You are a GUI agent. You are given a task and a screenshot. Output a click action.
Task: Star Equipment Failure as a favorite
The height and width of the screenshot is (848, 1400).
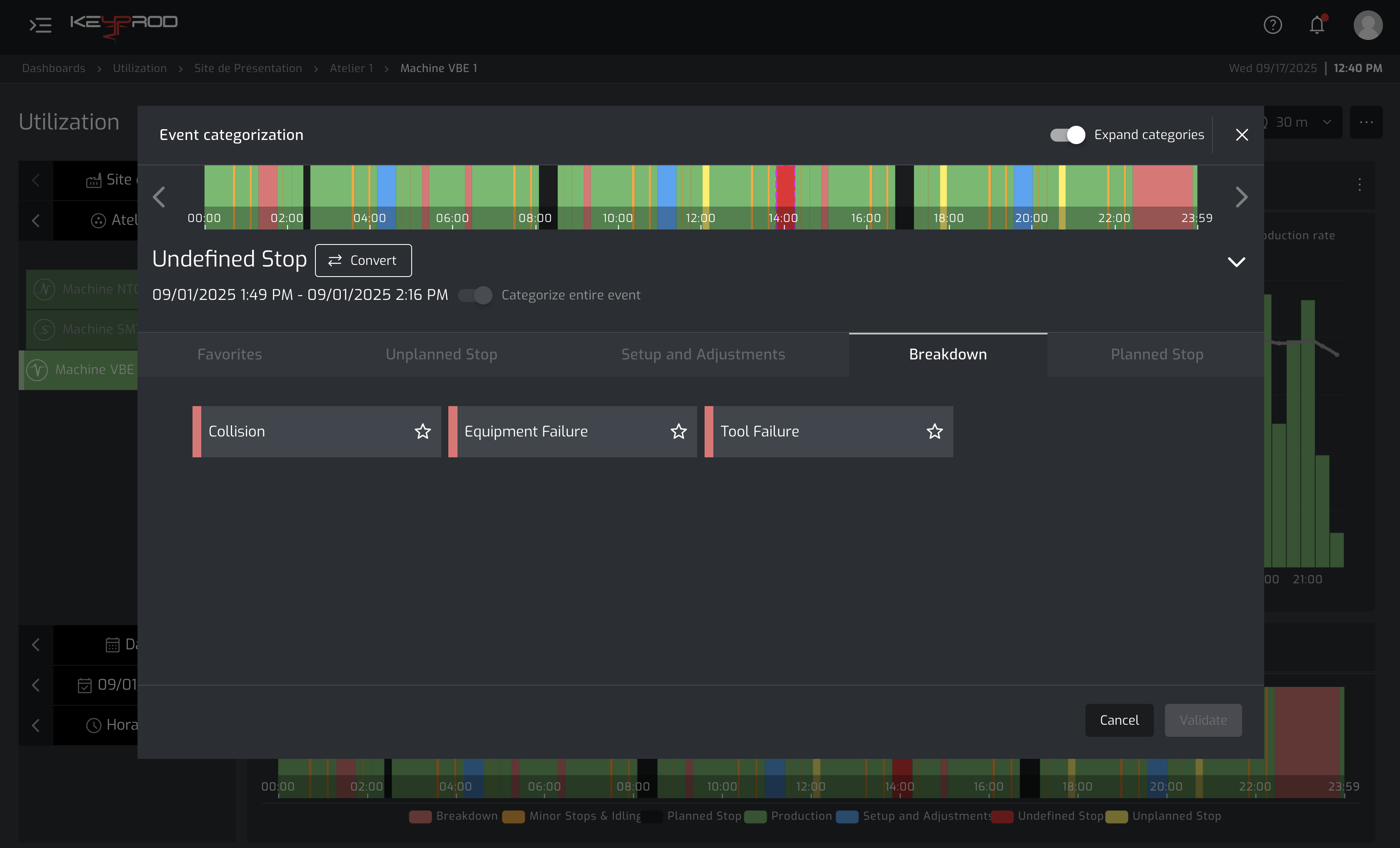(678, 431)
